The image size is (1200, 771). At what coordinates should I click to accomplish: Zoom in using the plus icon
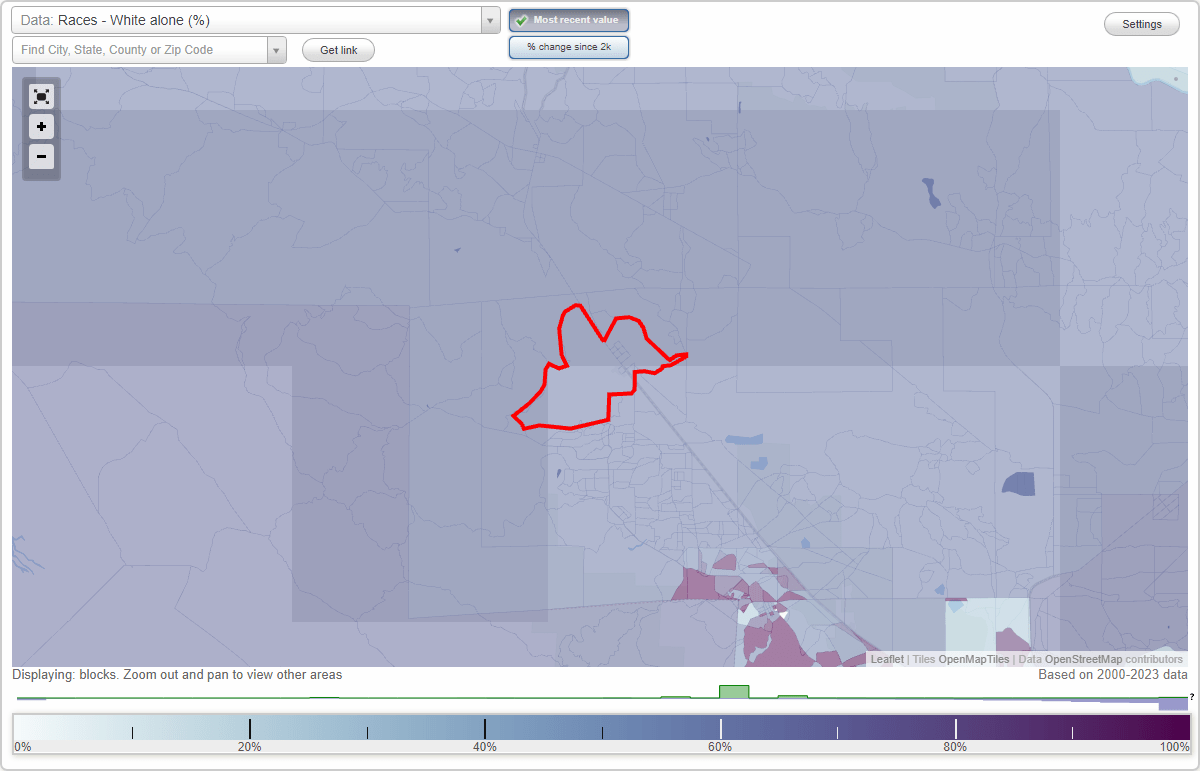(x=41, y=126)
